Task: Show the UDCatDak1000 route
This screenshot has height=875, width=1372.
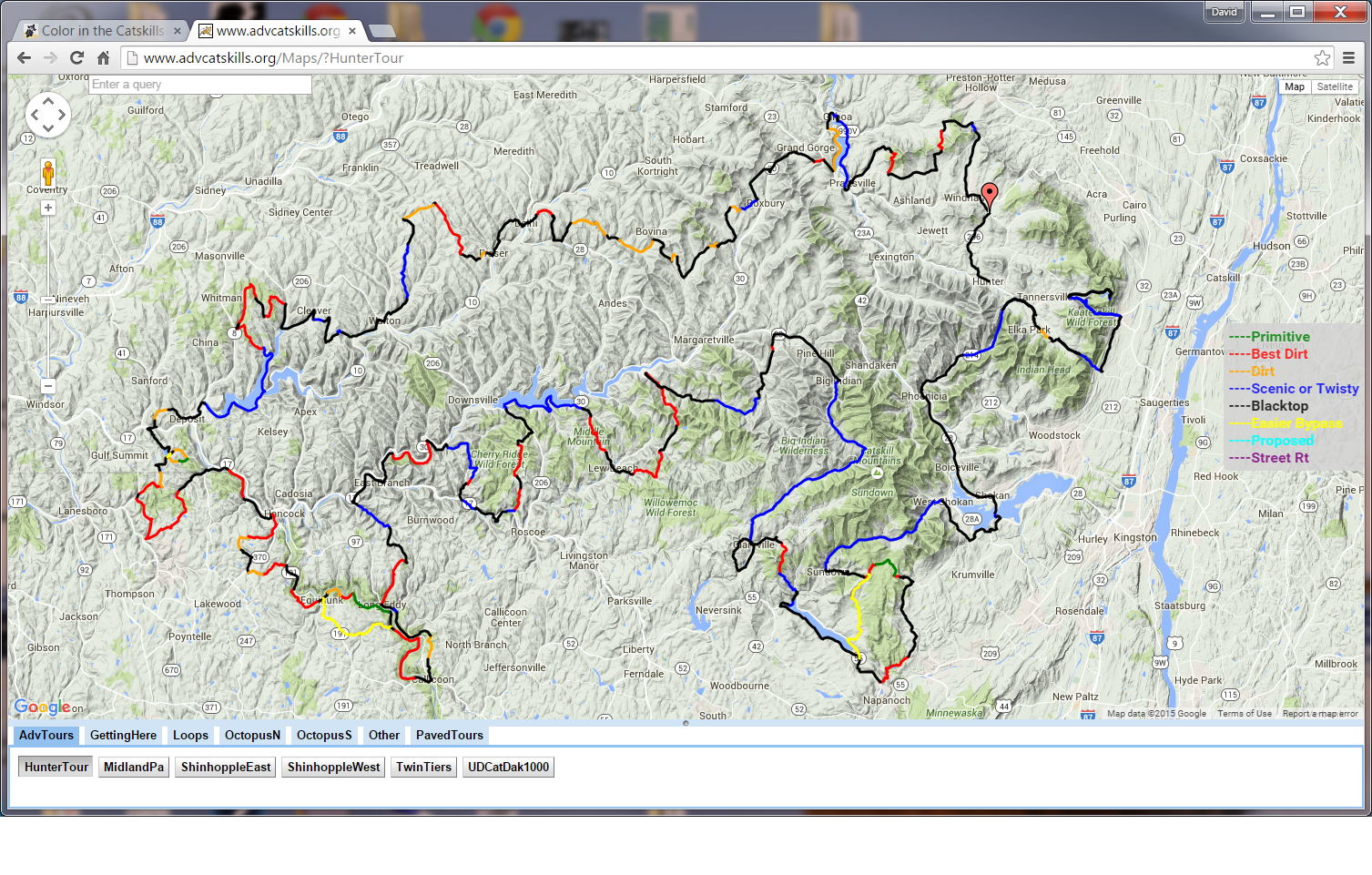Action: [x=508, y=768]
